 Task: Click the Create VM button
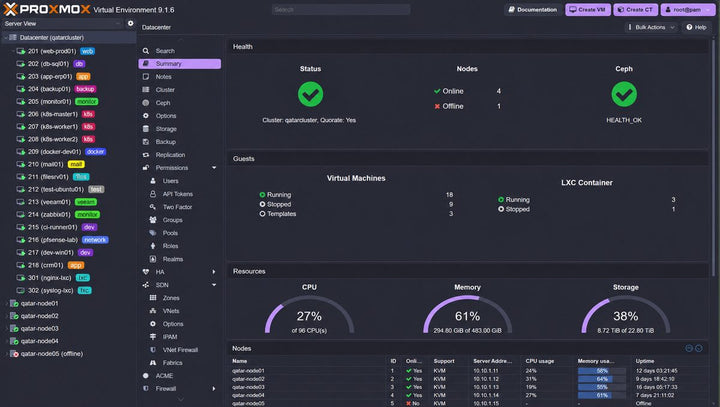[x=588, y=10]
